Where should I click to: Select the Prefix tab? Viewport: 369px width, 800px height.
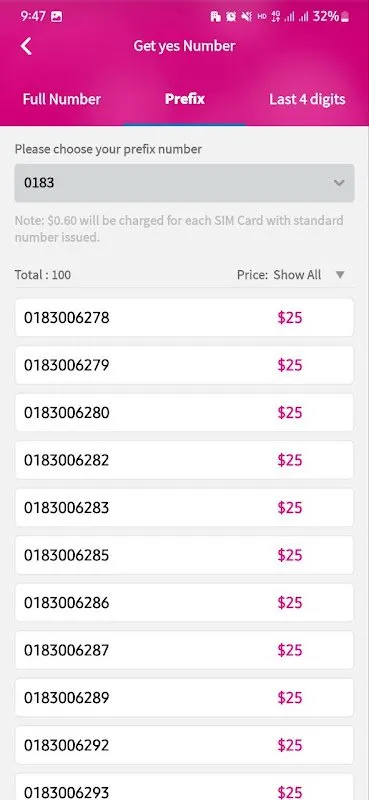(x=185, y=99)
